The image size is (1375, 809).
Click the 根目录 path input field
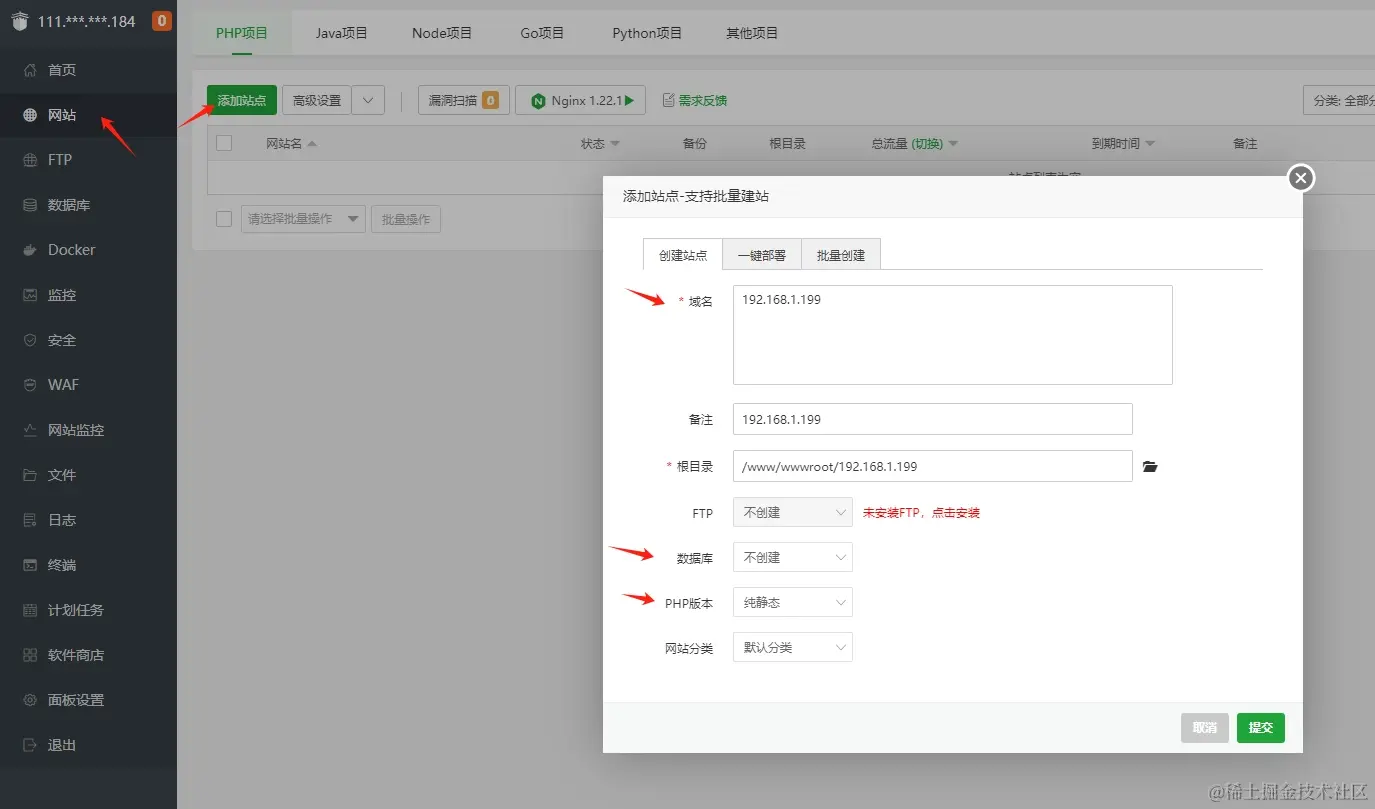[x=932, y=466]
